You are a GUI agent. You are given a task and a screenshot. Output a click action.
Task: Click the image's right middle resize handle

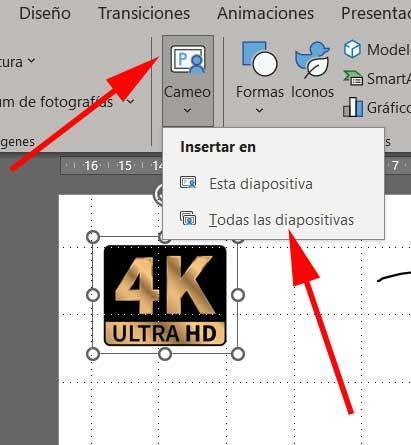238,295
